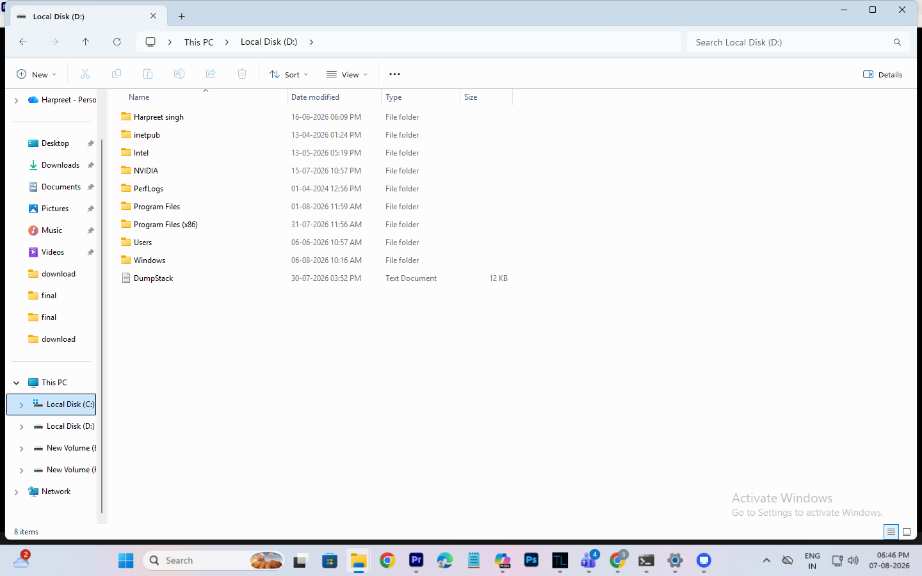Image resolution: width=922 pixels, height=576 pixels.
Task: Click the search magnifier icon
Action: (897, 42)
